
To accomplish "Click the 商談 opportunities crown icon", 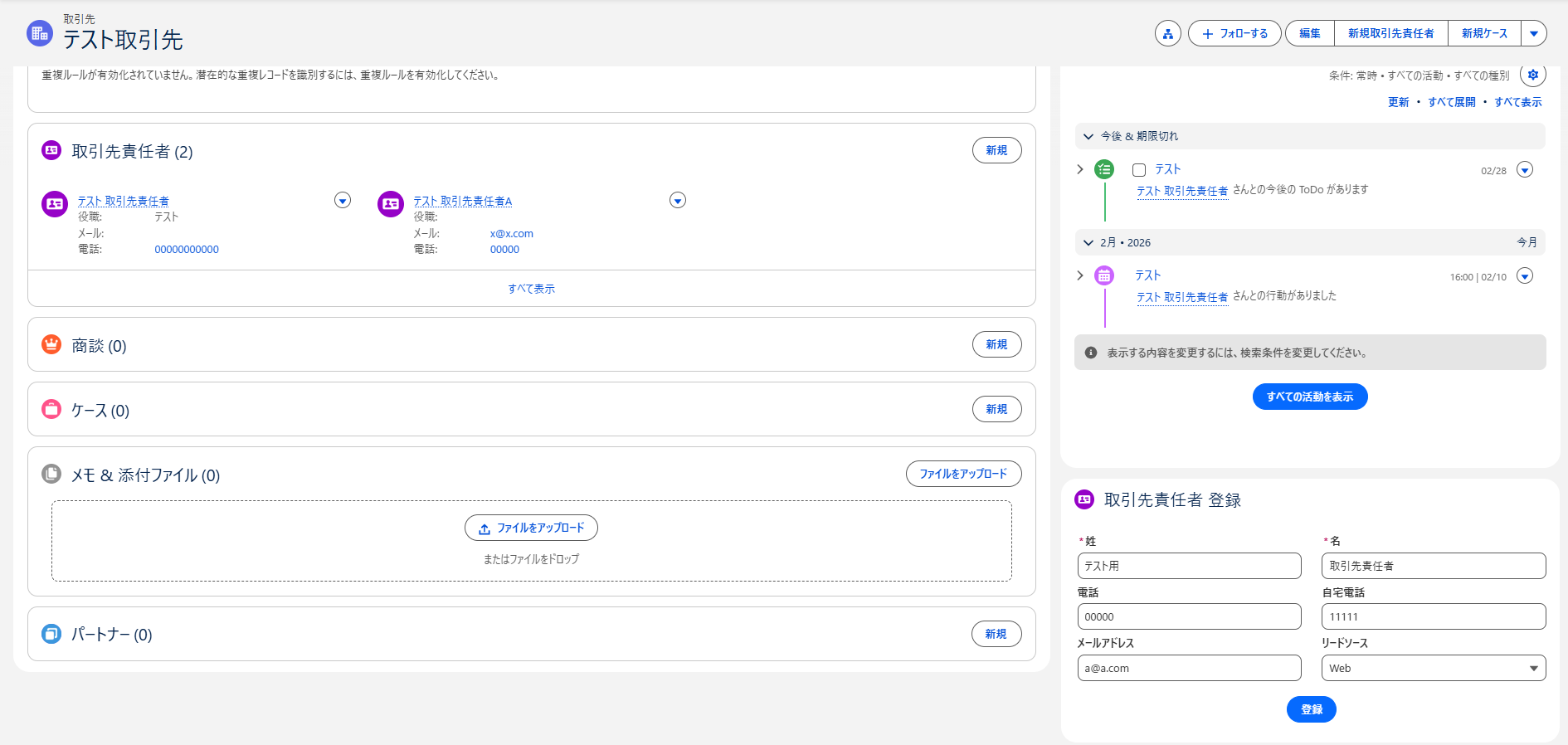I will tap(51, 344).
